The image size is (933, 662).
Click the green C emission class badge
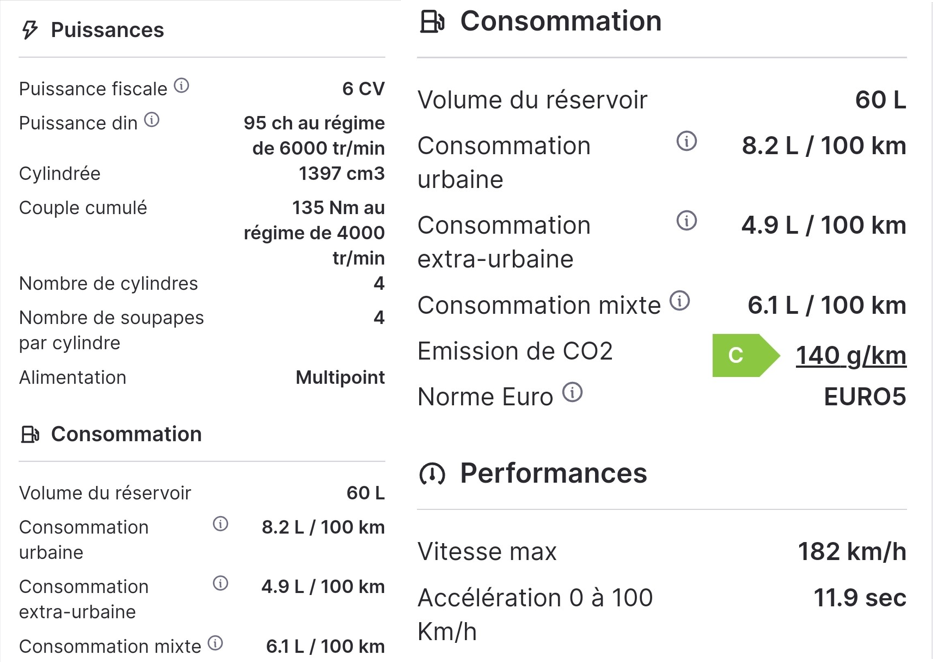746,356
